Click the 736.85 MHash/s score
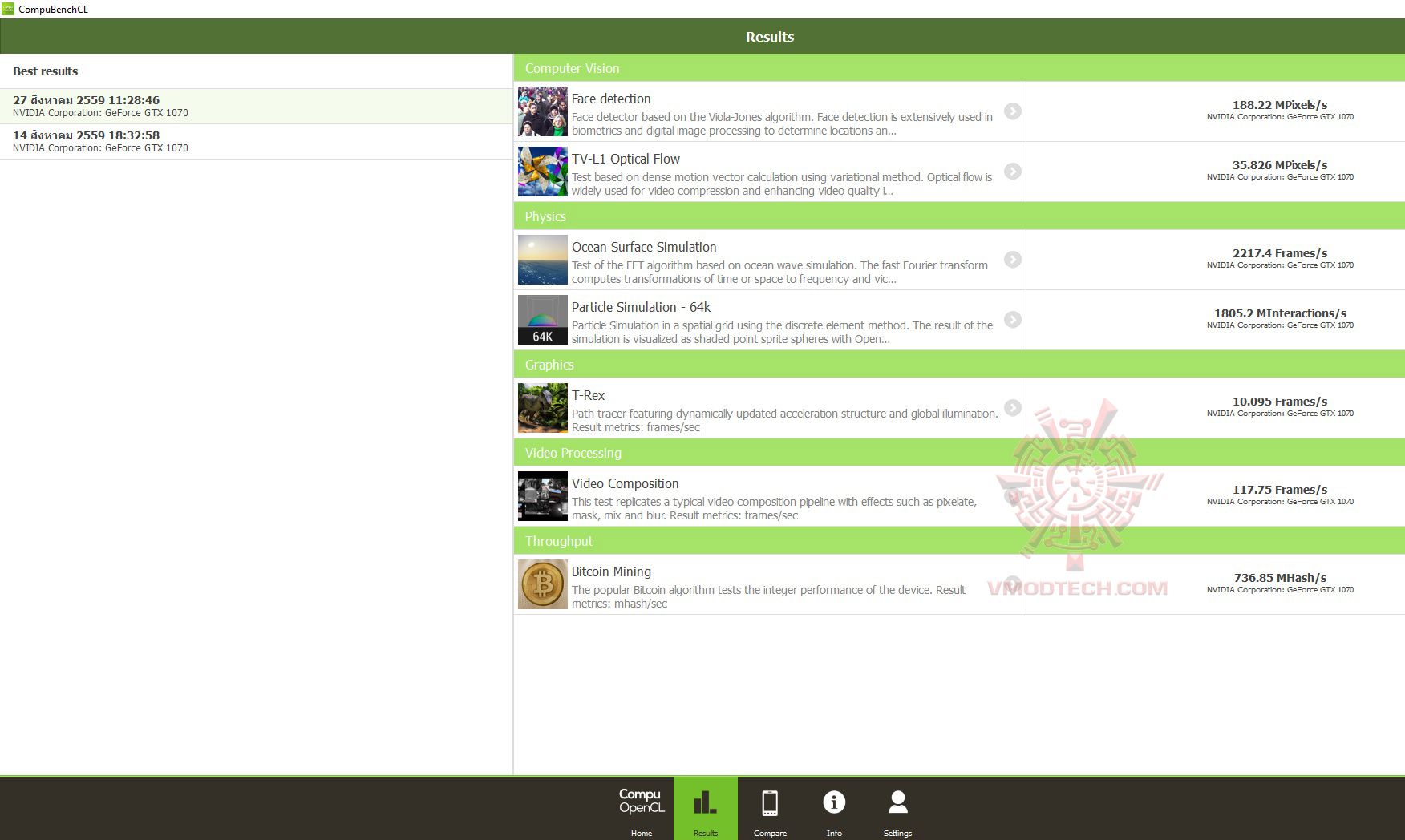This screenshot has width=1405, height=840. (x=1280, y=578)
